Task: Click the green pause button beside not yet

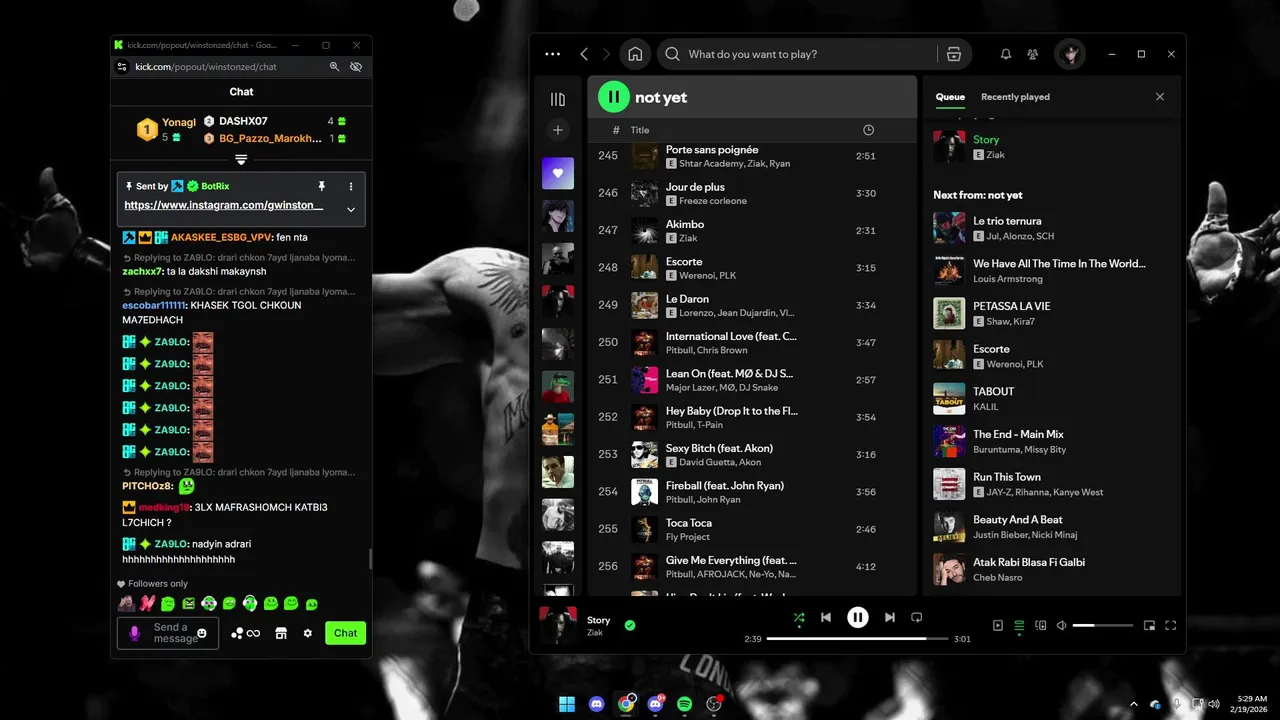Action: [x=613, y=97]
